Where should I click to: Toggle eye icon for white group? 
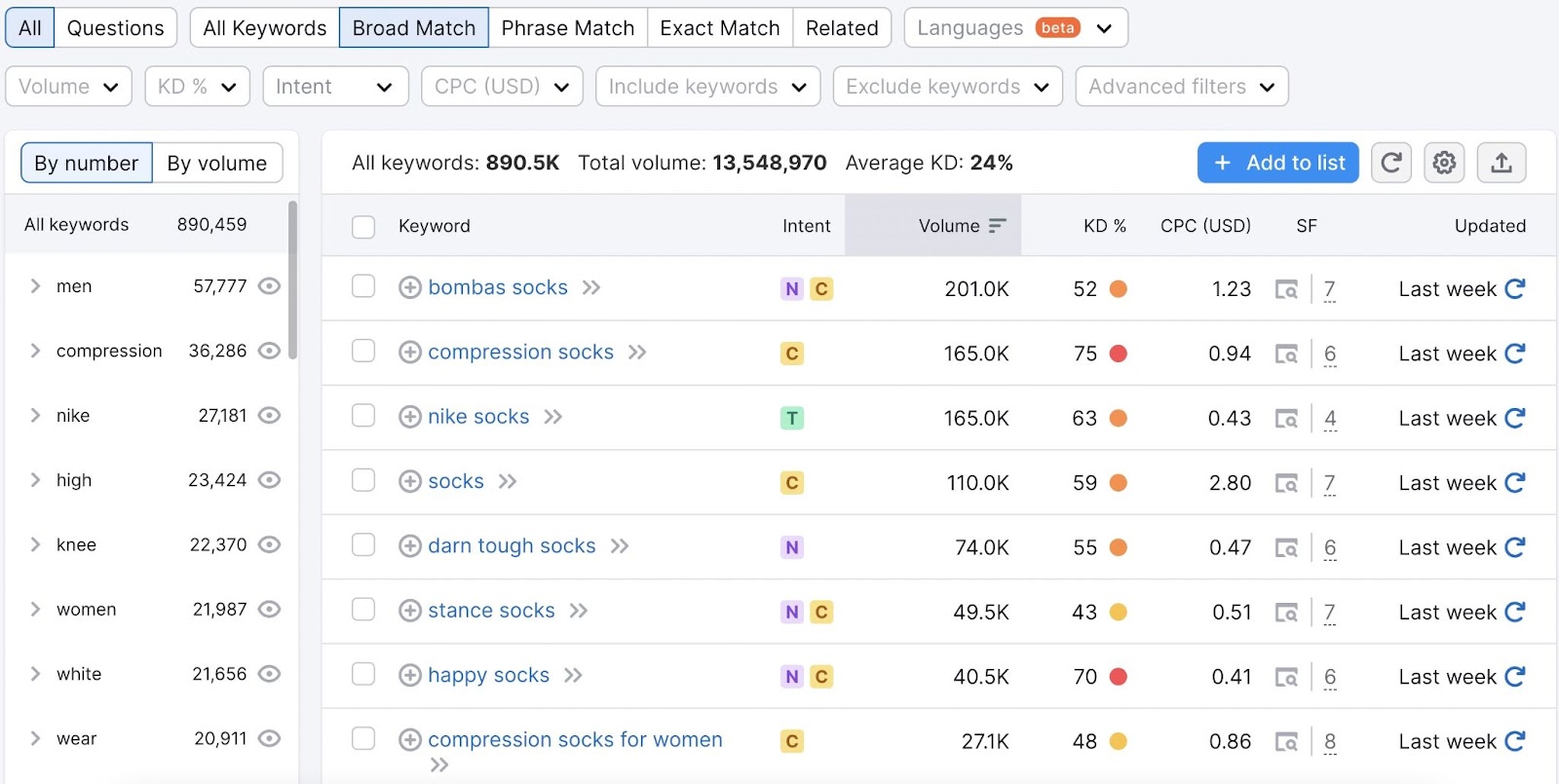tap(269, 674)
